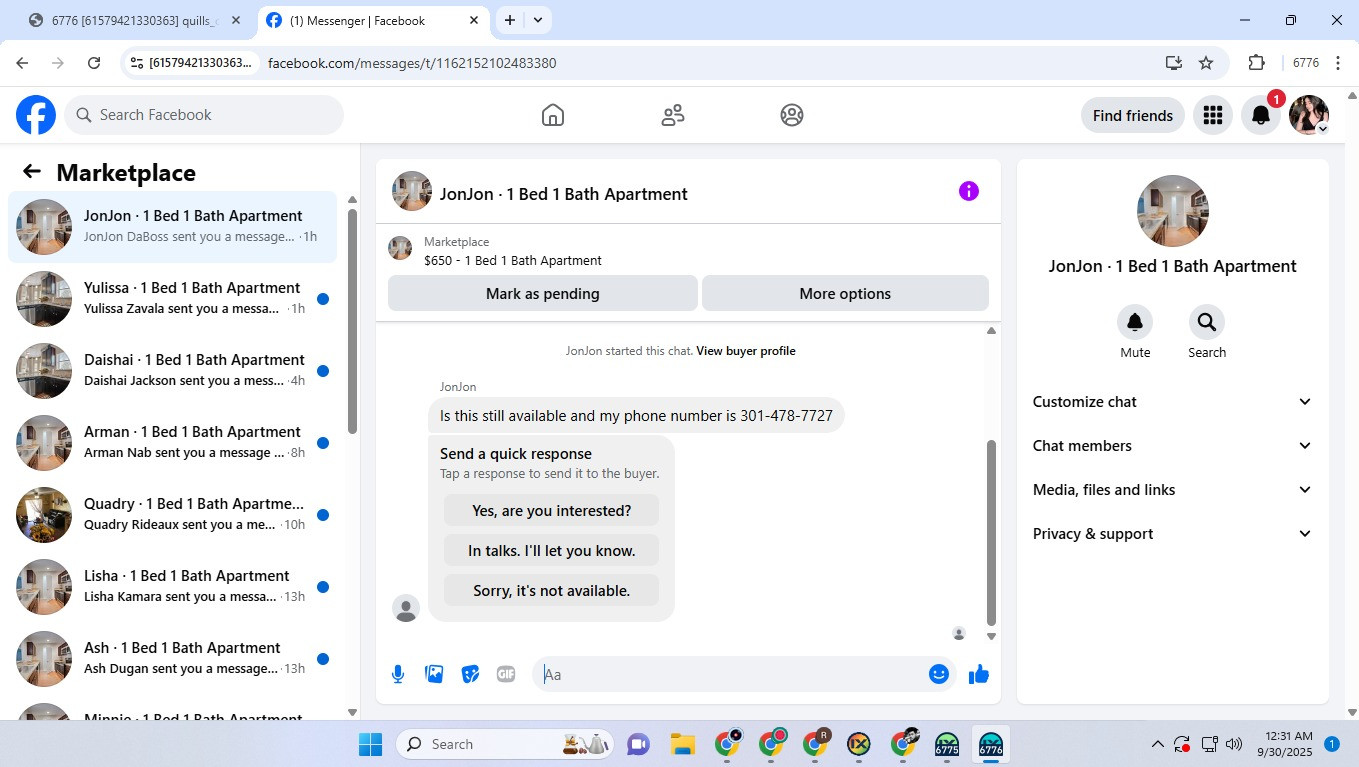Click the Find friends button

click(x=1133, y=116)
